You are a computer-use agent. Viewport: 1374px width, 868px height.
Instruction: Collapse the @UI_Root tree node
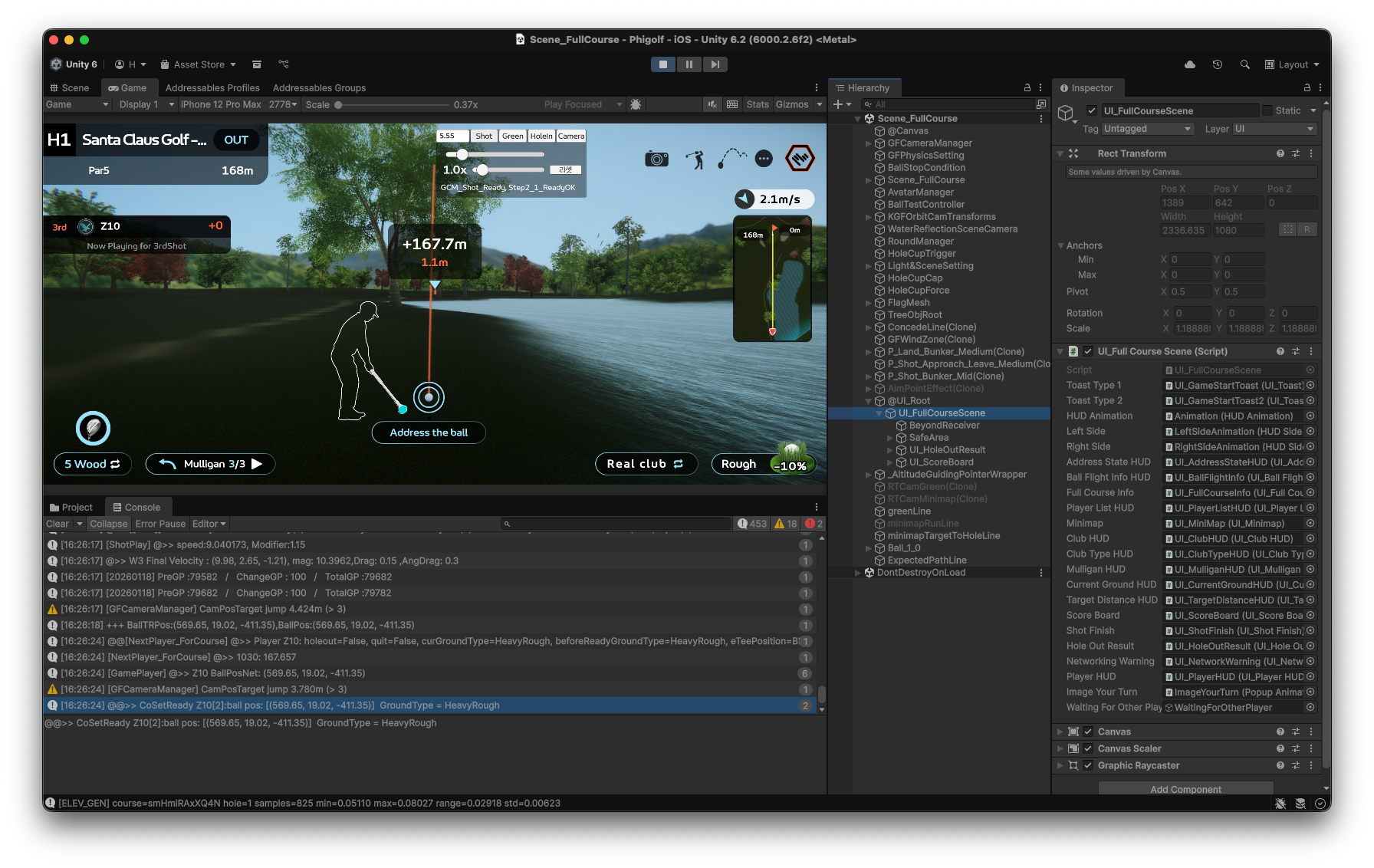click(x=869, y=400)
